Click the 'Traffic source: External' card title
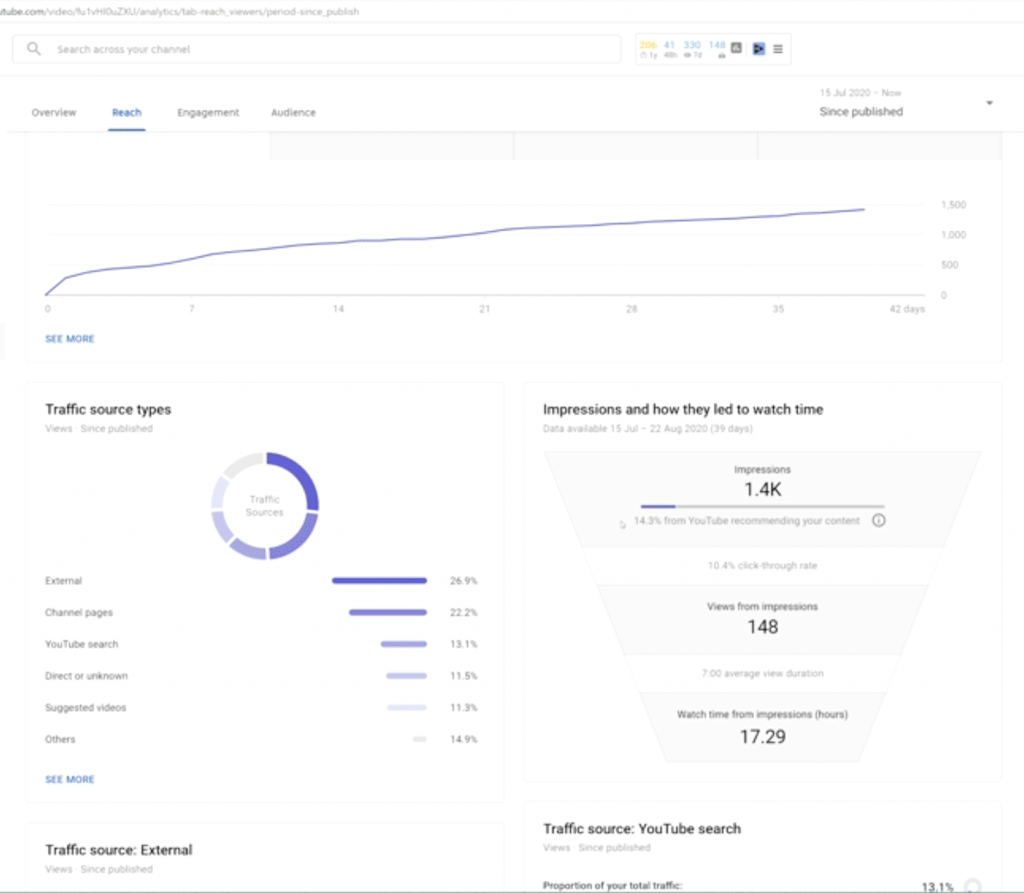Screen dimensions: 1024x893 click(119, 849)
